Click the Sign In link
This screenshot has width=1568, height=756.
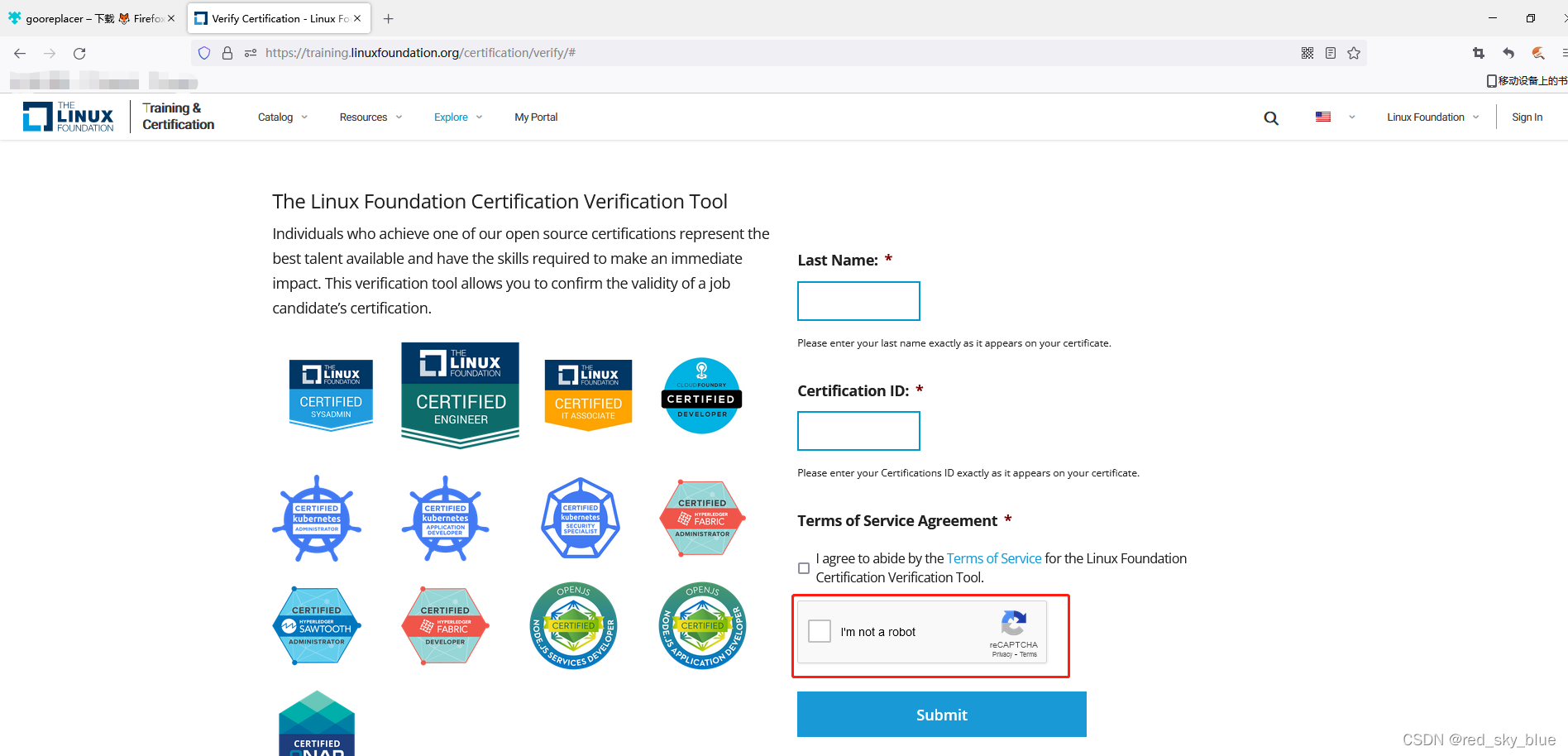(x=1527, y=117)
